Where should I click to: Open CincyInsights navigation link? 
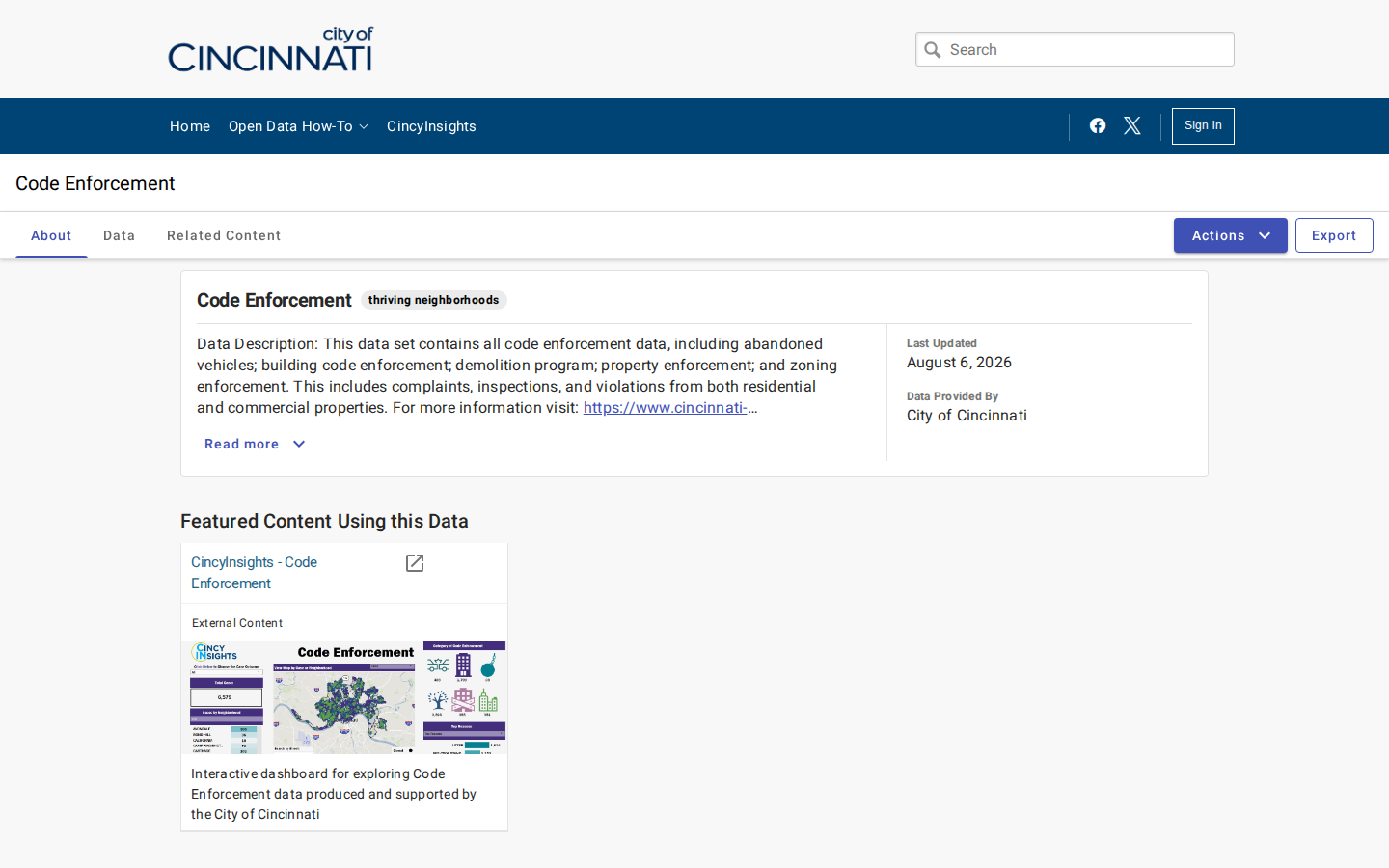click(431, 126)
